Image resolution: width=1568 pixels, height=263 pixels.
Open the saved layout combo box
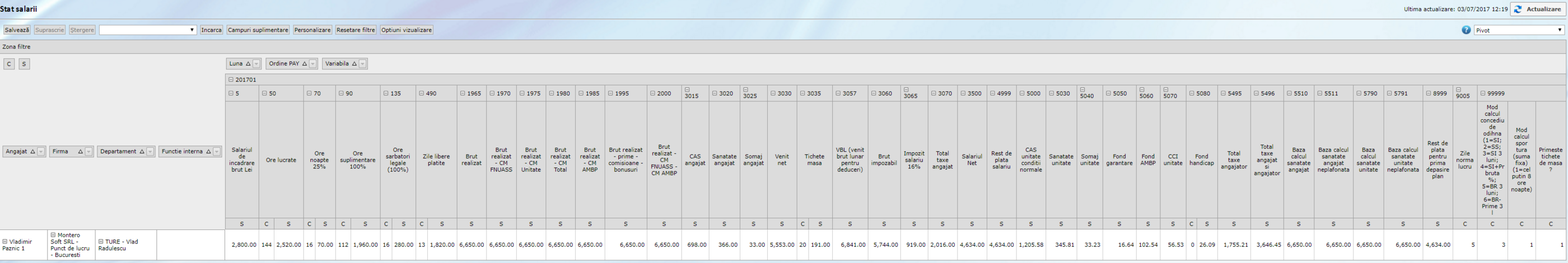[148, 30]
